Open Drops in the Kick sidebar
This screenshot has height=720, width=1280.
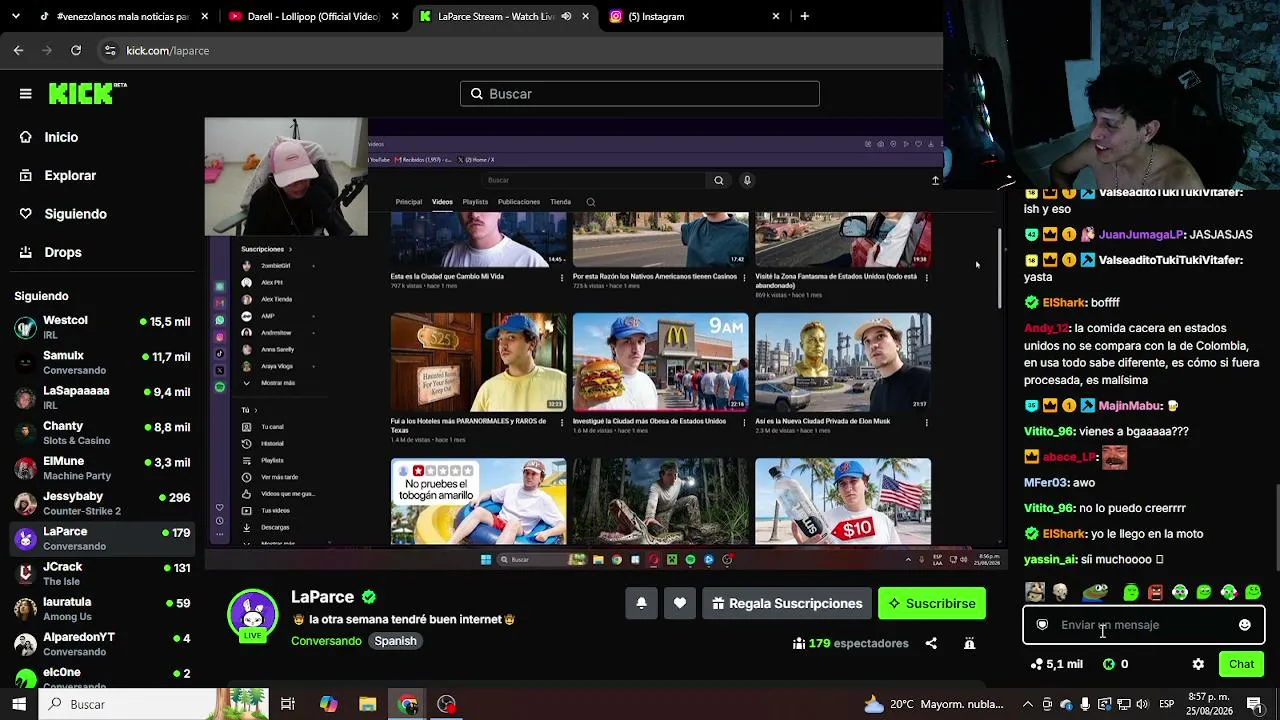click(x=63, y=252)
